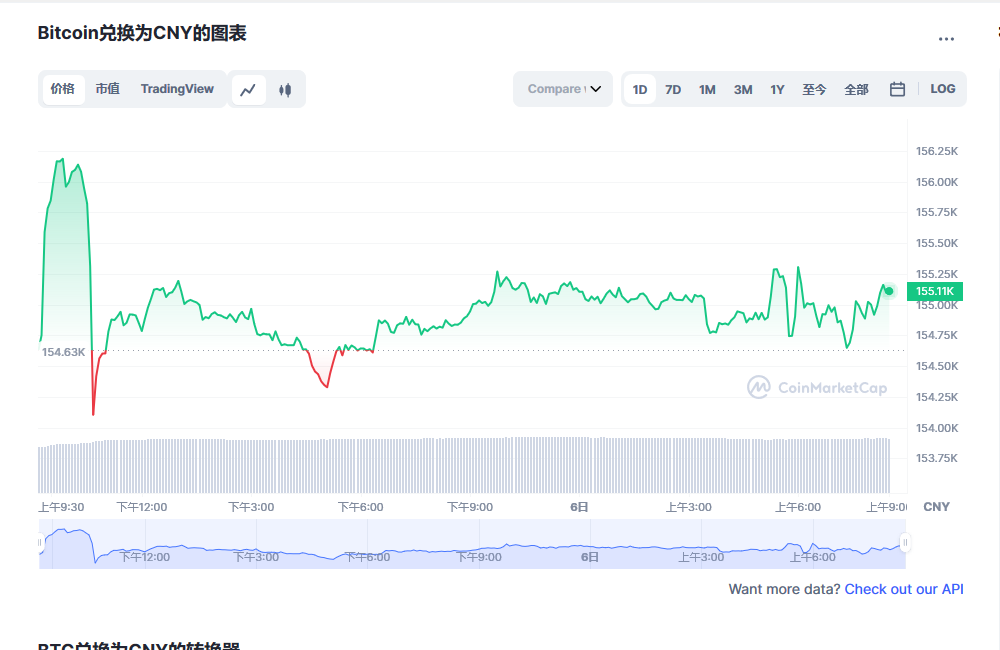Open the Check out our API link
The image size is (1000, 650).
coord(903,589)
